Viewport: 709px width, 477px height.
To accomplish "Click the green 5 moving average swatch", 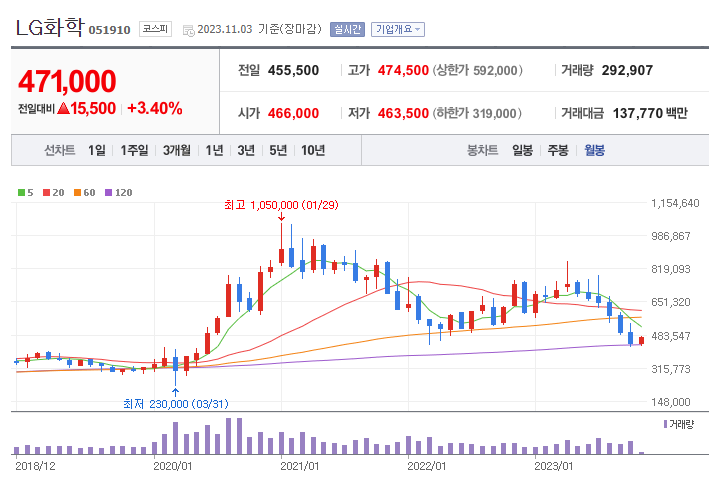I will click(x=21, y=193).
